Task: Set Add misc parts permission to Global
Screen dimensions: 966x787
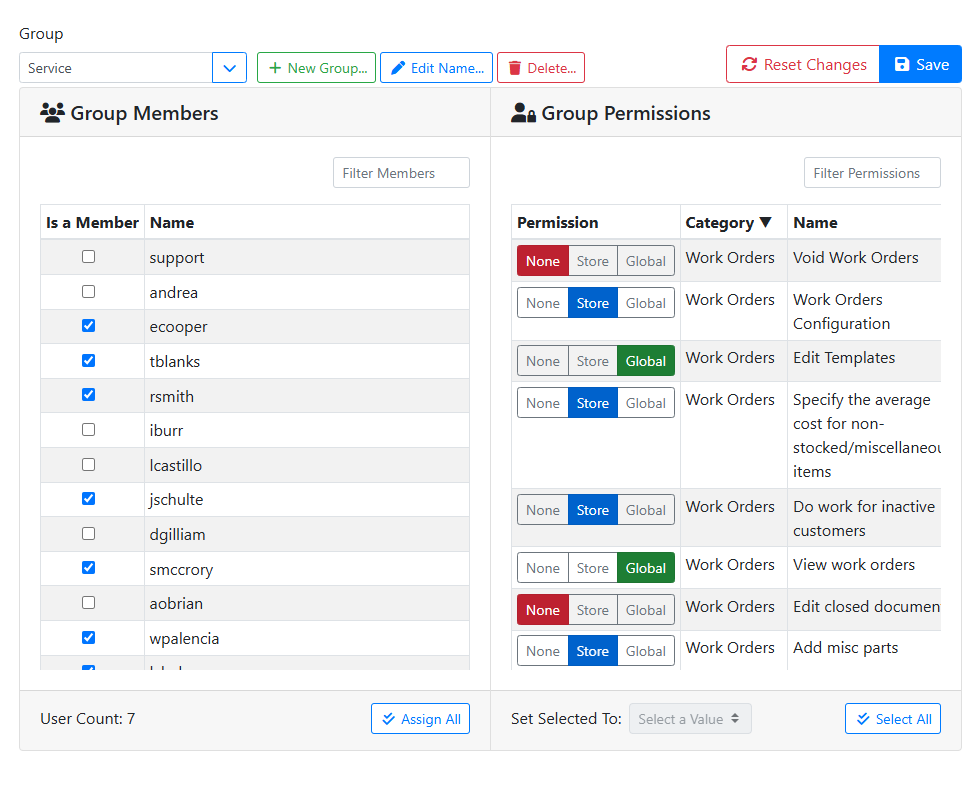Action: tap(645, 651)
